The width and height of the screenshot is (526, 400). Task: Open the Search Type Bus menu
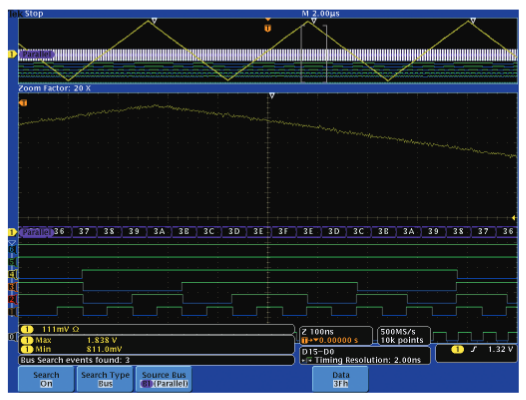[x=105, y=379]
